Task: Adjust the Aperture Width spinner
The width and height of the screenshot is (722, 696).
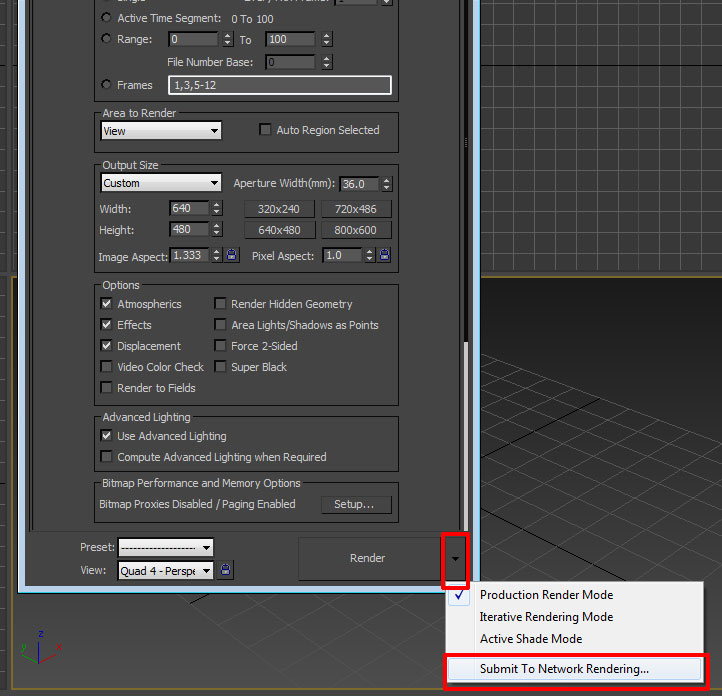Action: tap(387, 184)
